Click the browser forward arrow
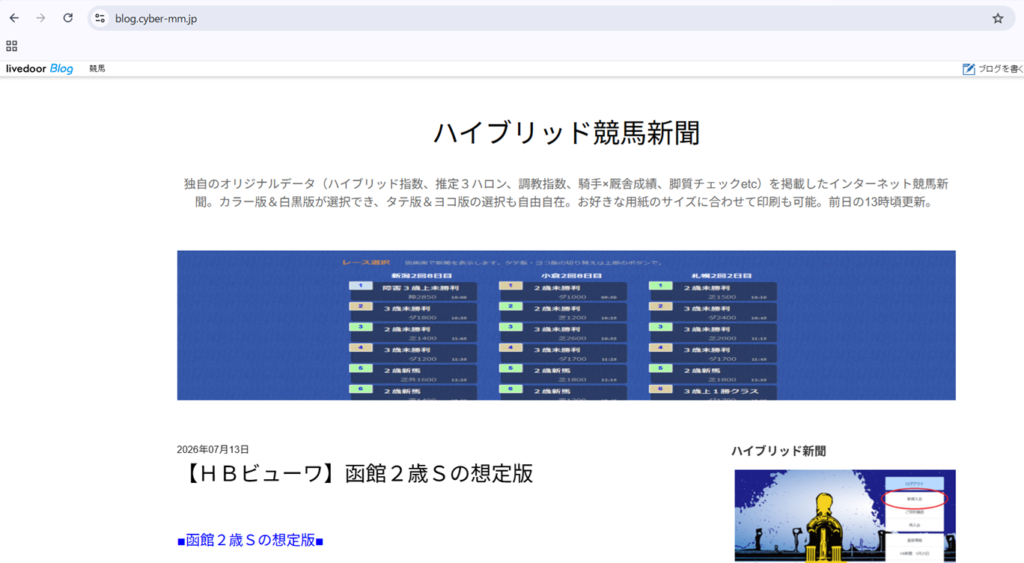Viewport: 1024px width, 563px height. tap(41, 18)
